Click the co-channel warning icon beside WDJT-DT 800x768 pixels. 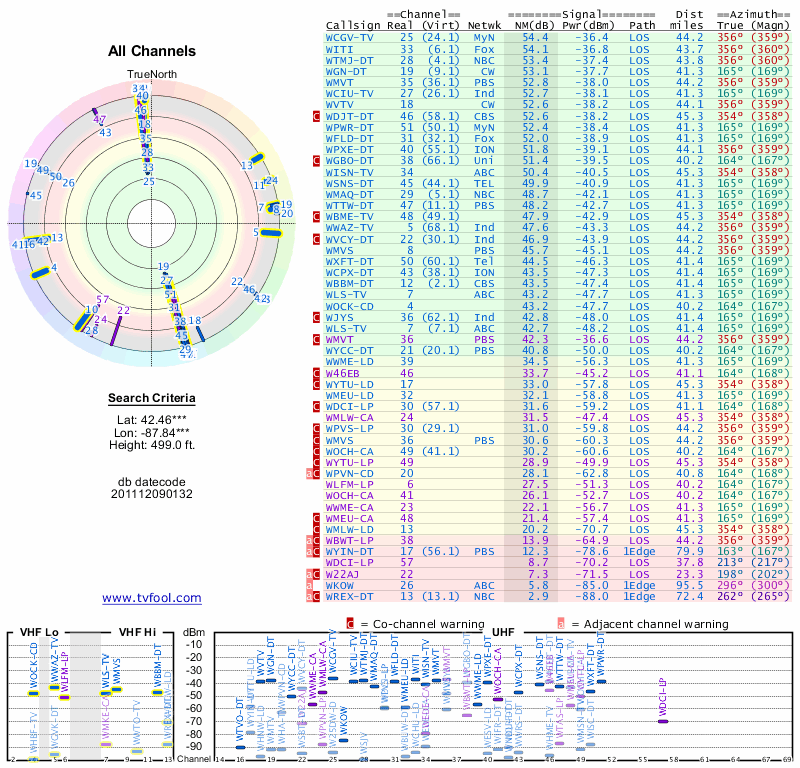click(316, 116)
